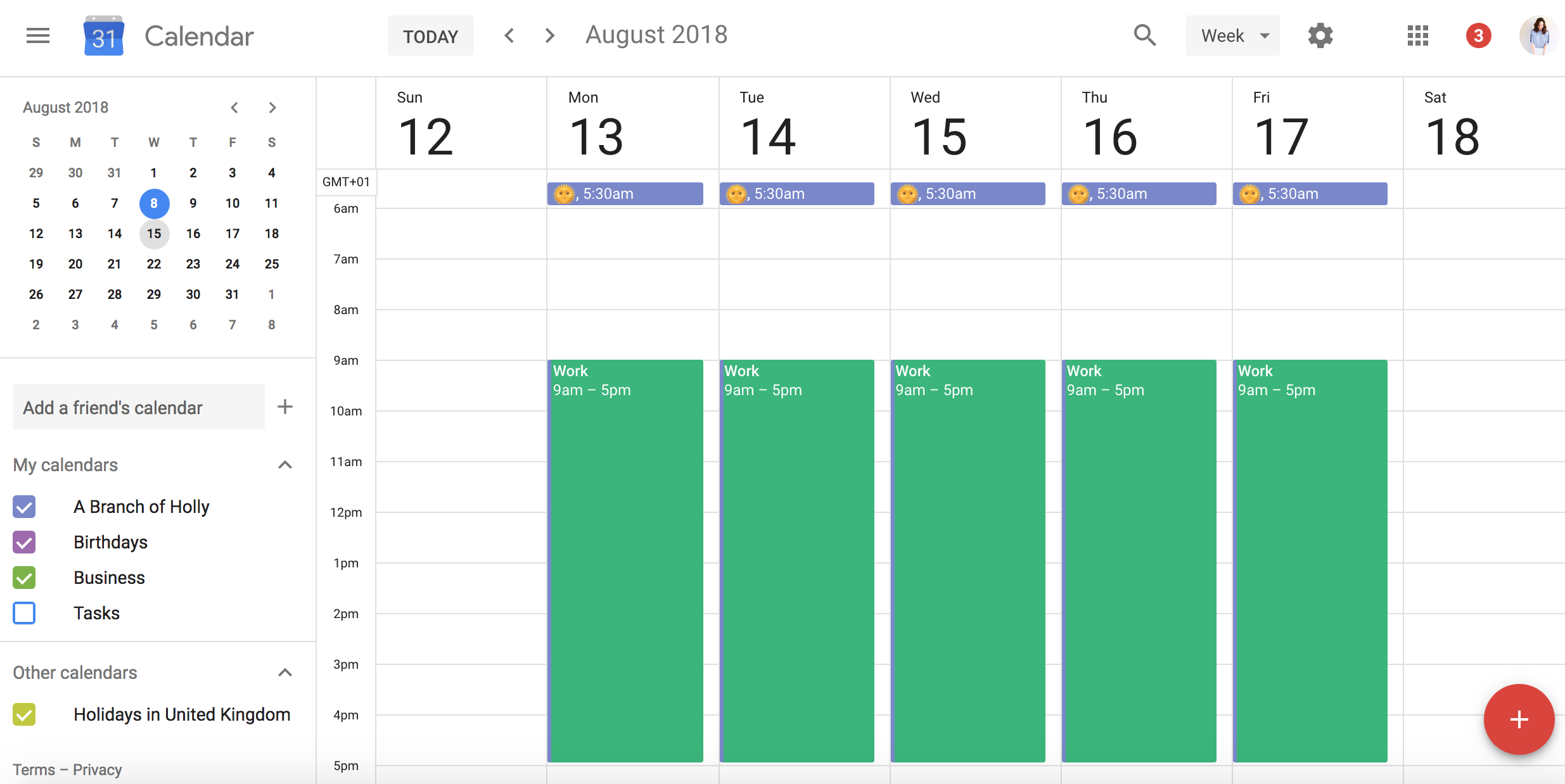Toggle A Branch of Holly calendar checkbox
Screen dimensions: 1565x784
pos(24,507)
